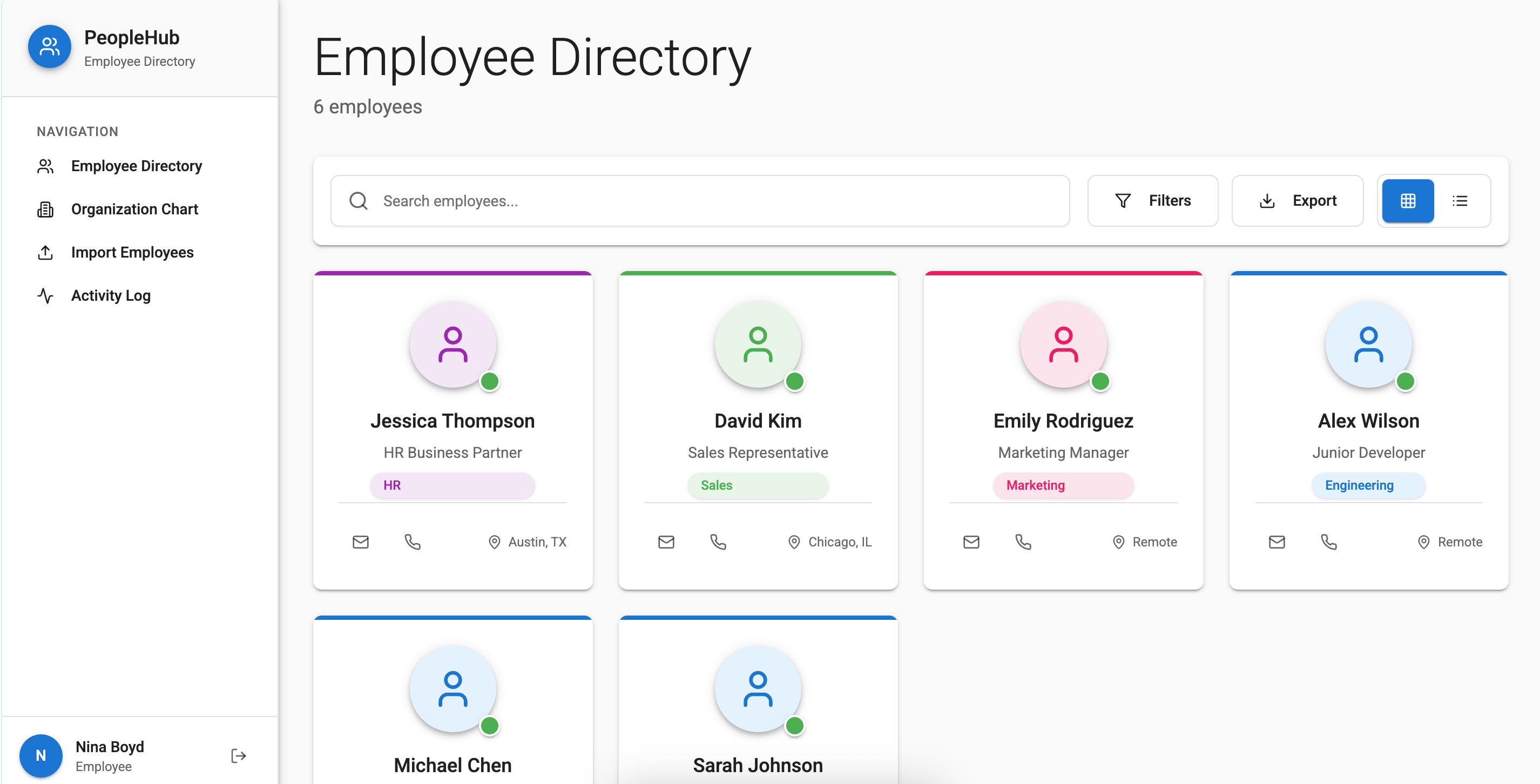Email Emily Rodriguez via the mail icon
Viewport: 1540px width, 784px height.
(971, 542)
